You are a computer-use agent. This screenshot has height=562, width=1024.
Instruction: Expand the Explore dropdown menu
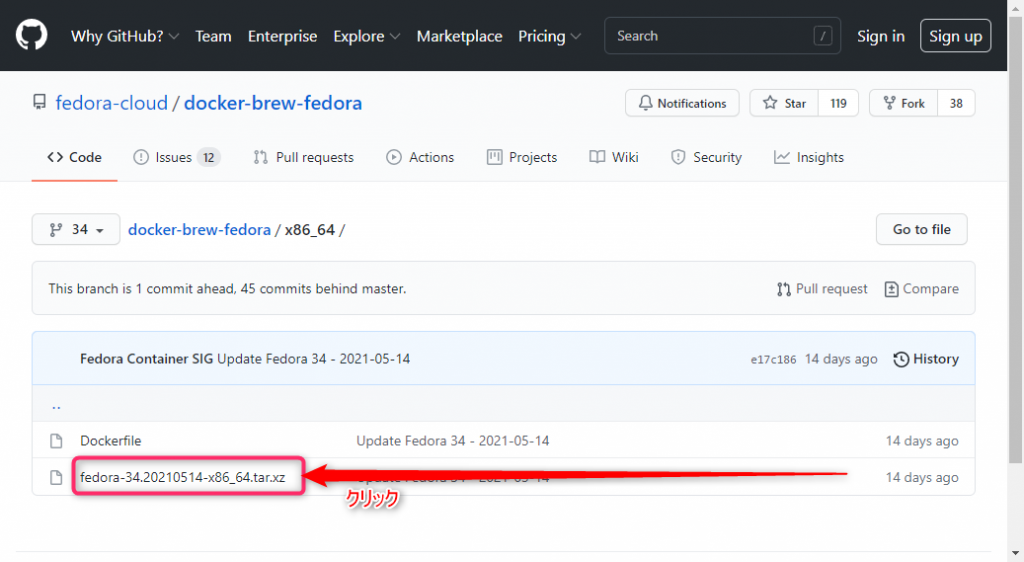366,36
